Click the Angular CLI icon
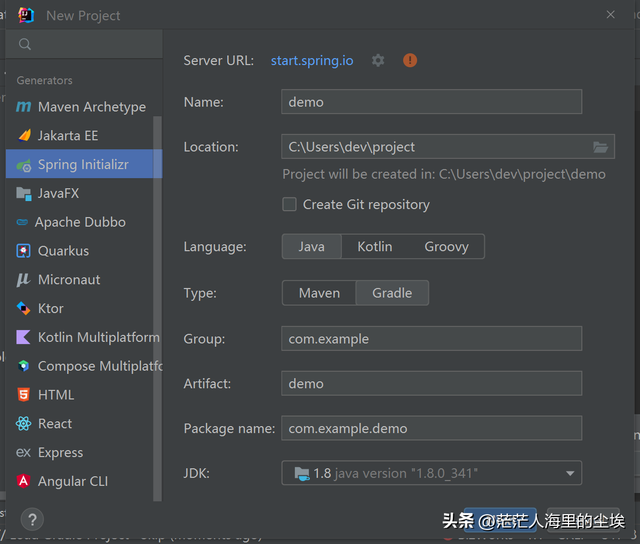The image size is (640, 544). [x=23, y=481]
